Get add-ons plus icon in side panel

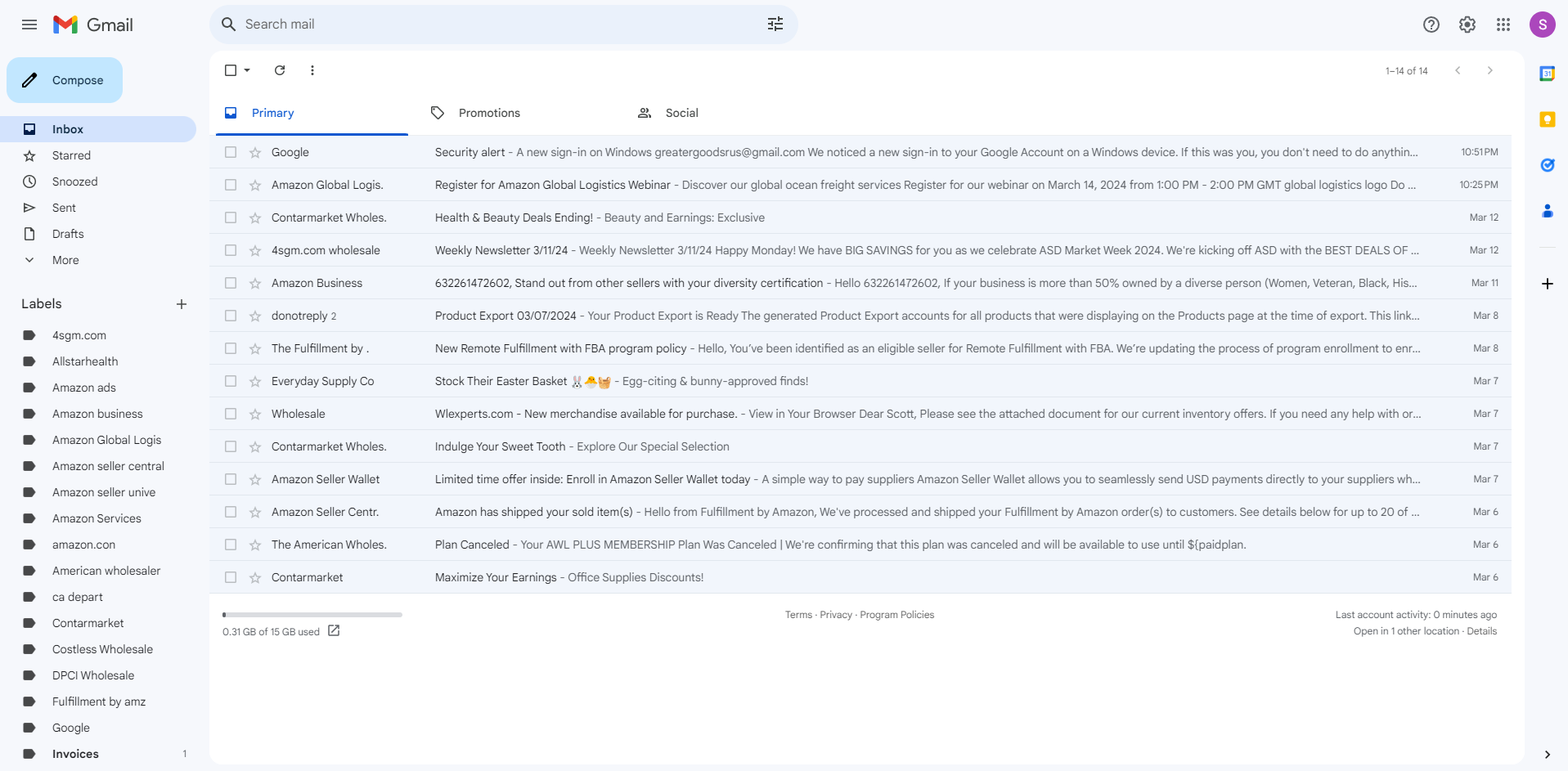pyautogui.click(x=1548, y=284)
